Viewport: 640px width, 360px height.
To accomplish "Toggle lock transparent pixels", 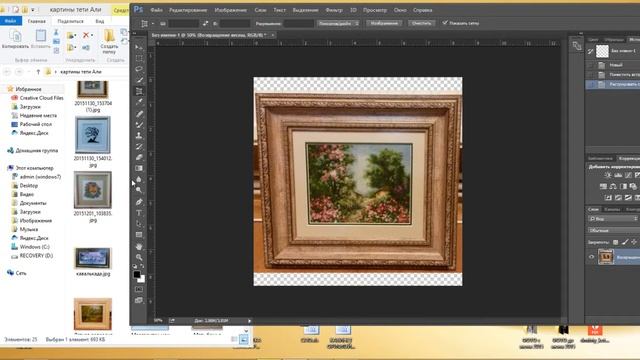I will click(x=616, y=242).
